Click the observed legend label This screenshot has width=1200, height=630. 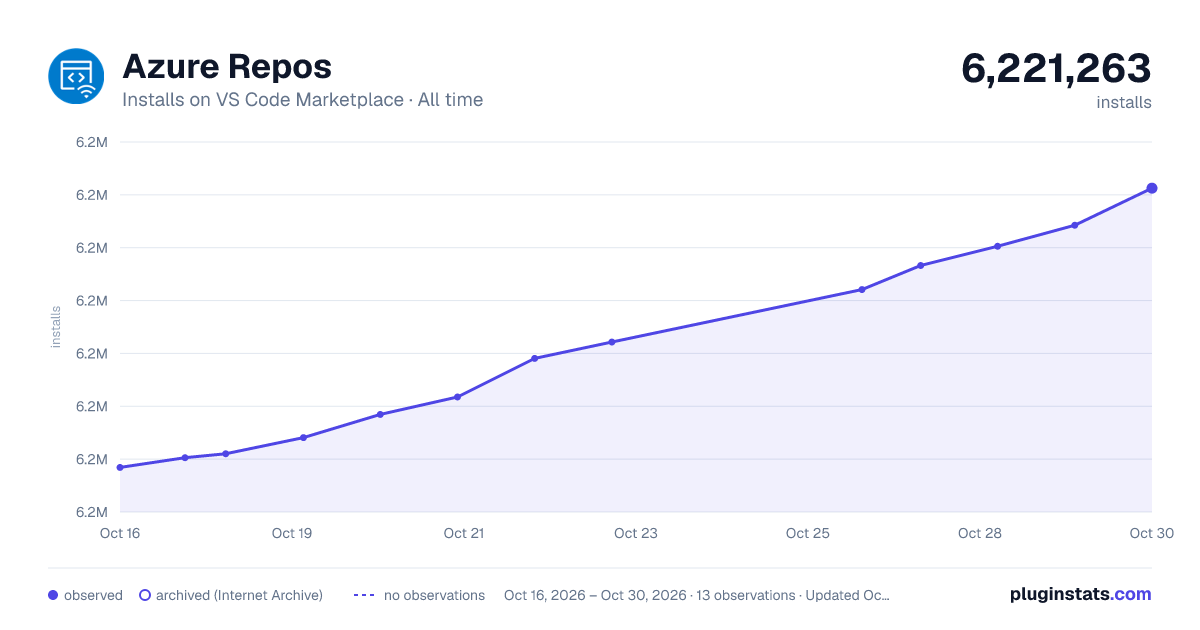pyautogui.click(x=93, y=595)
